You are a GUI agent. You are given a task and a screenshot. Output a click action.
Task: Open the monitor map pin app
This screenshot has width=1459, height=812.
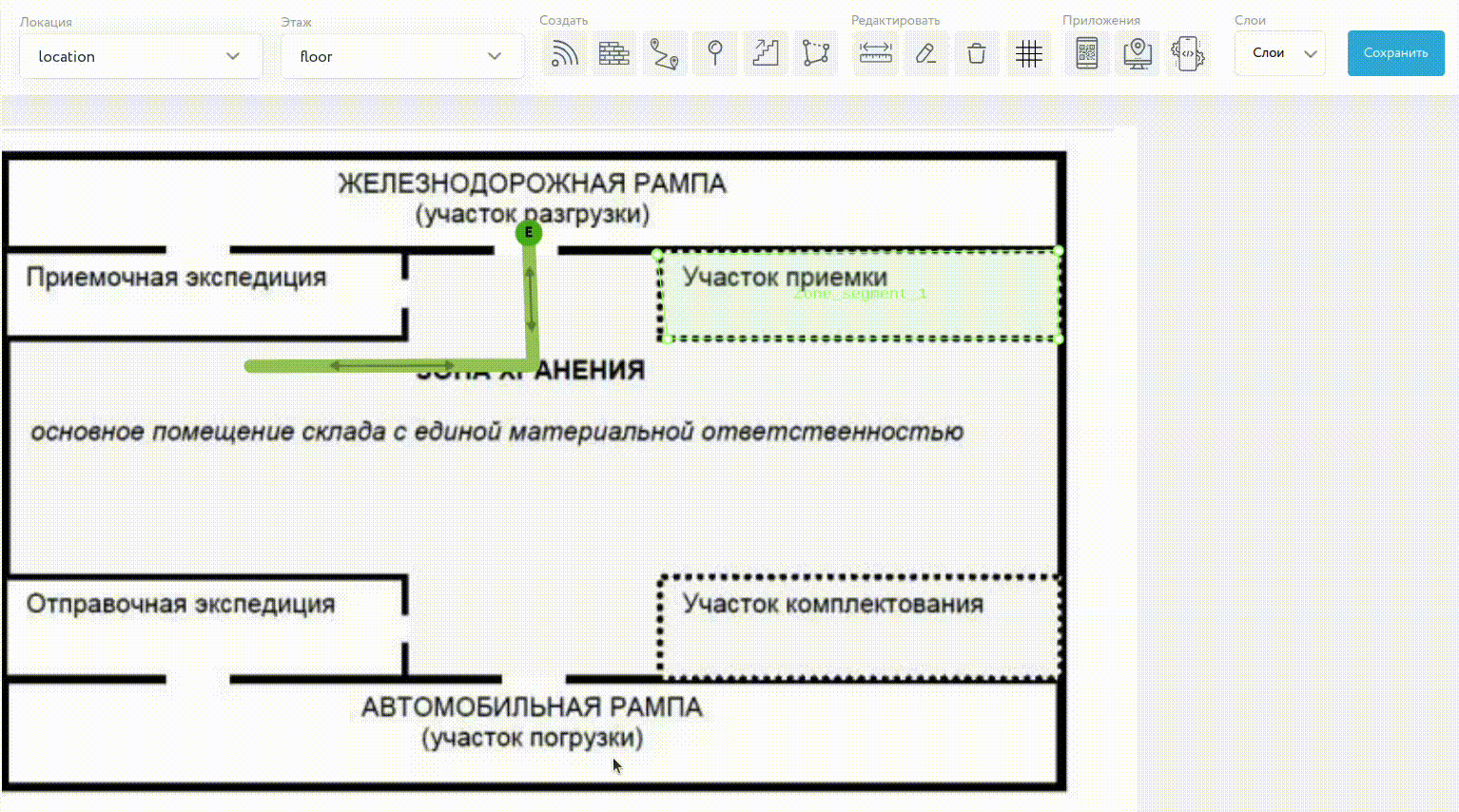click(1138, 53)
